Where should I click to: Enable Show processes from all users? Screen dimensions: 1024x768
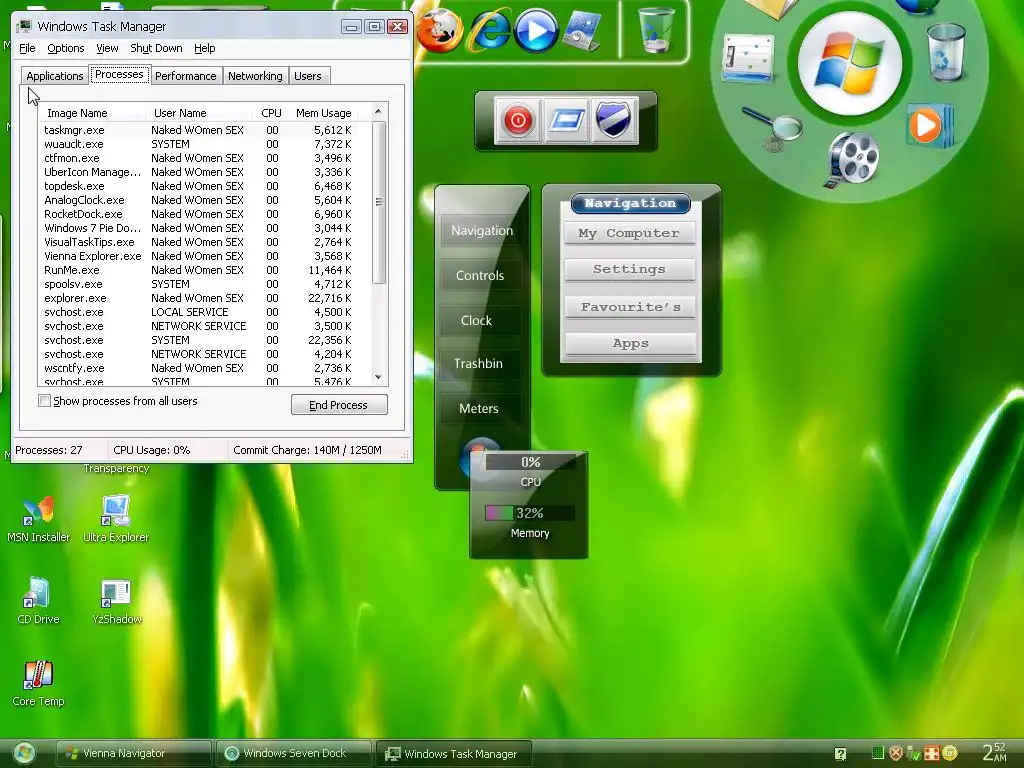point(44,401)
